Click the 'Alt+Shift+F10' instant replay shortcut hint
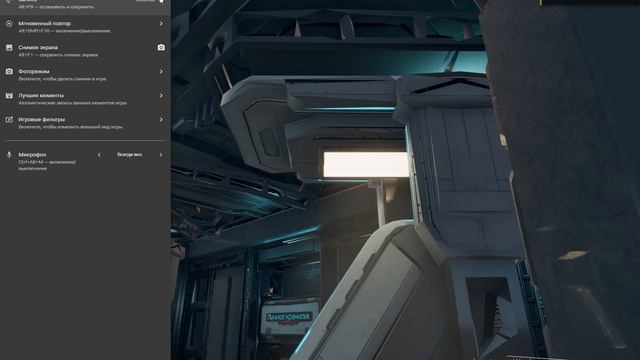640x360 pixels. point(64,31)
